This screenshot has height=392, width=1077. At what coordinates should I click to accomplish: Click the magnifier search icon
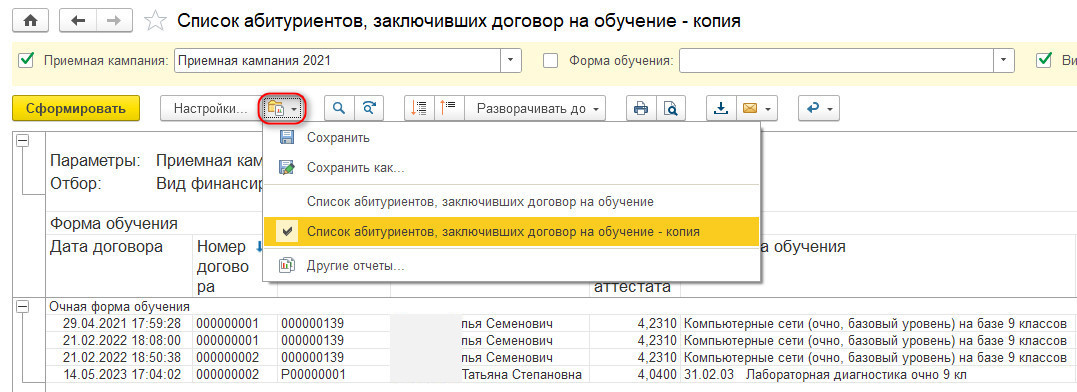click(x=338, y=108)
